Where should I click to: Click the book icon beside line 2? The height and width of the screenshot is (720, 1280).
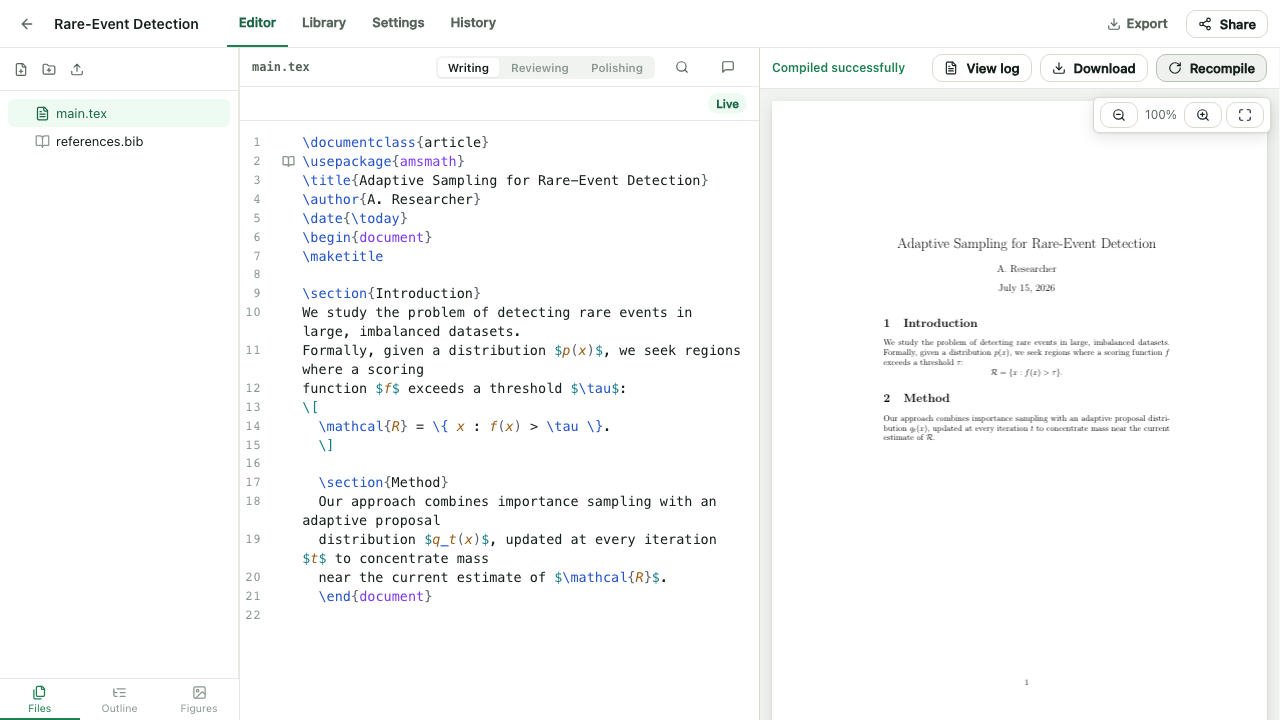[x=288, y=161]
